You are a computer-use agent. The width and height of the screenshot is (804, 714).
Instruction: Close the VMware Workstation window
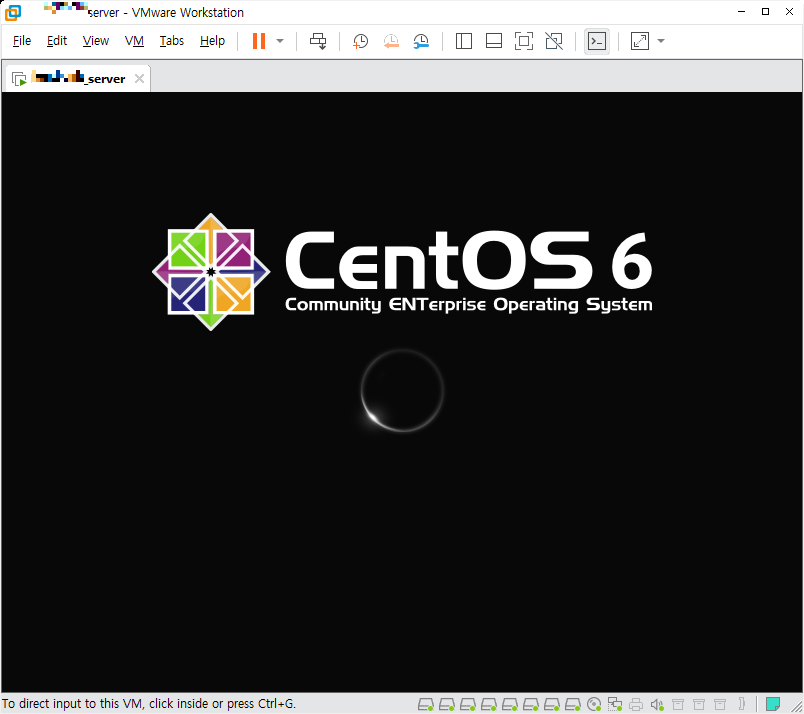pyautogui.click(x=790, y=12)
